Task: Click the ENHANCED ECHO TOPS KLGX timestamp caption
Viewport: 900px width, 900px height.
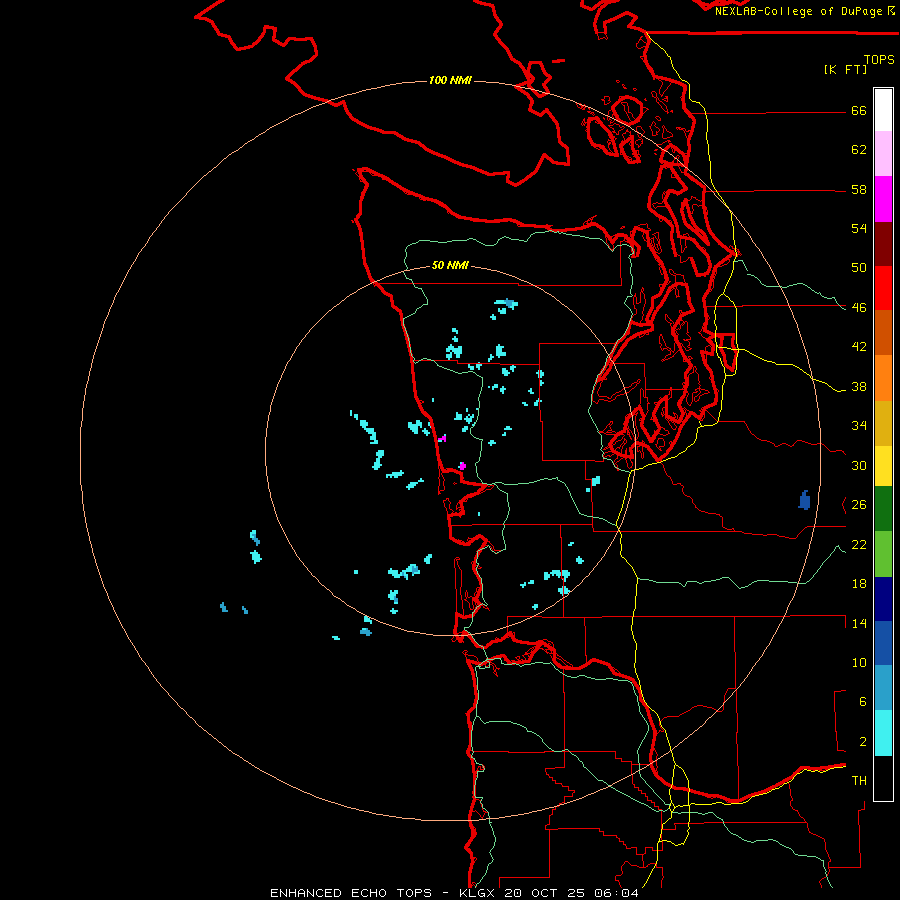Action: (454, 893)
